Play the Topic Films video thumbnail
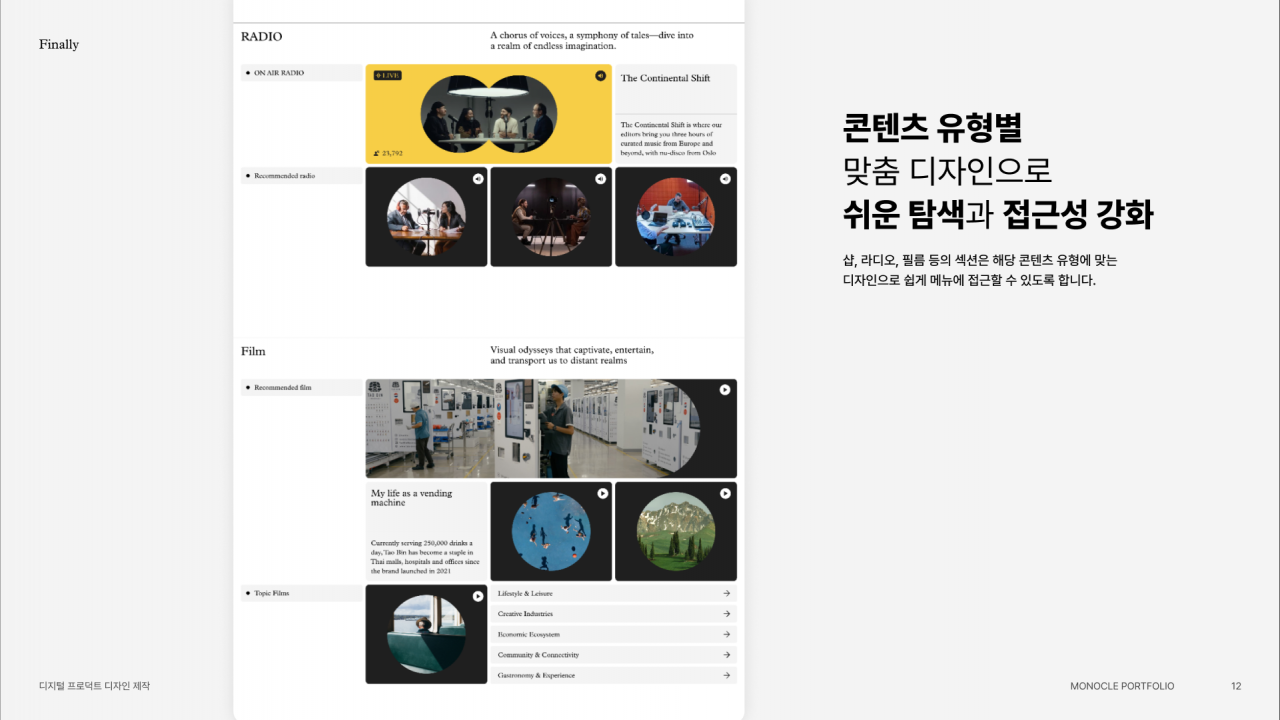Image resolution: width=1280 pixels, height=720 pixels. pos(478,596)
